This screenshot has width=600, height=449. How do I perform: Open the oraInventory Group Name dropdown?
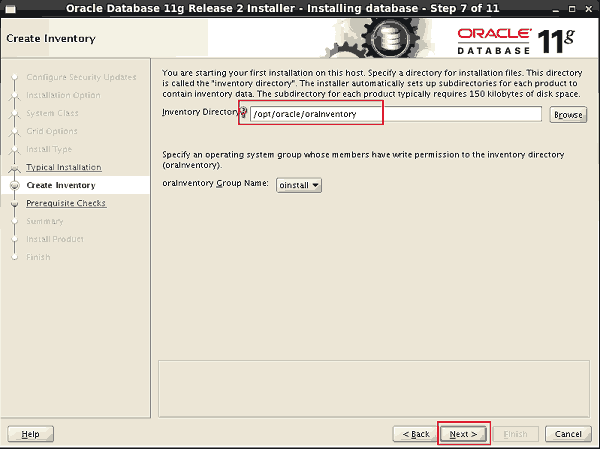click(x=299, y=185)
